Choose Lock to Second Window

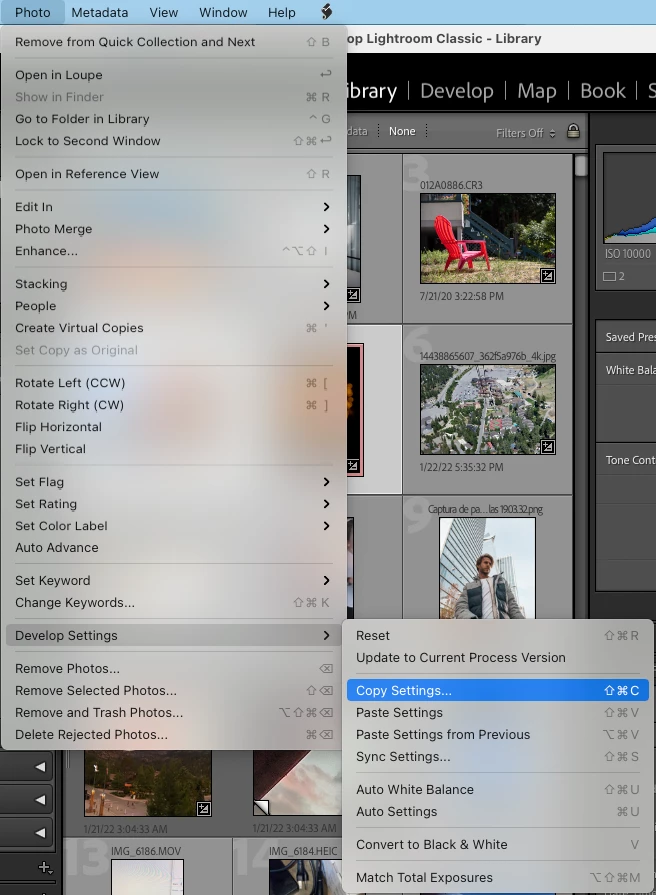coord(172,140)
